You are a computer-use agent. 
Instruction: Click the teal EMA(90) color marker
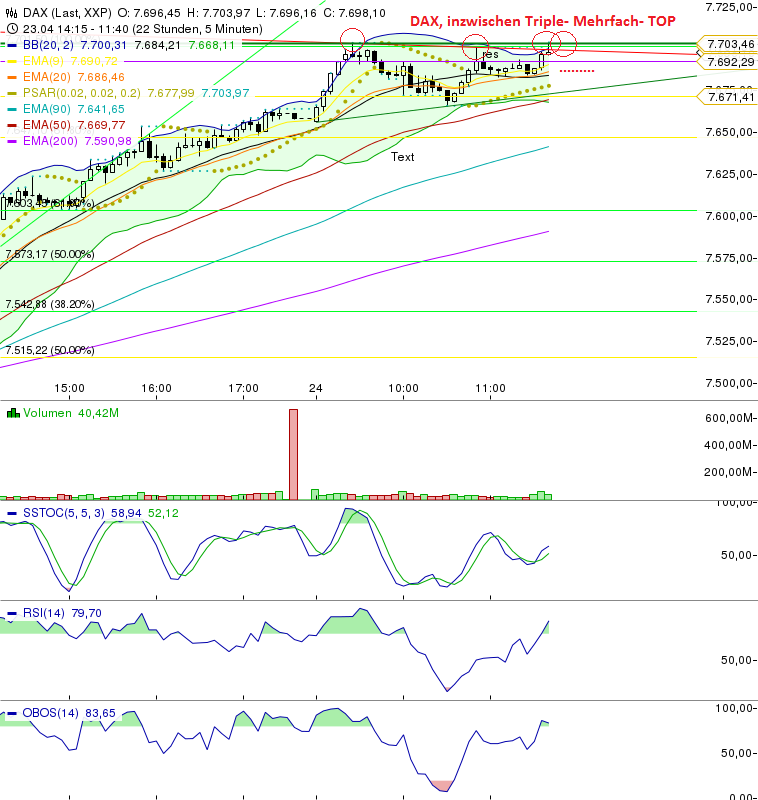(12, 109)
